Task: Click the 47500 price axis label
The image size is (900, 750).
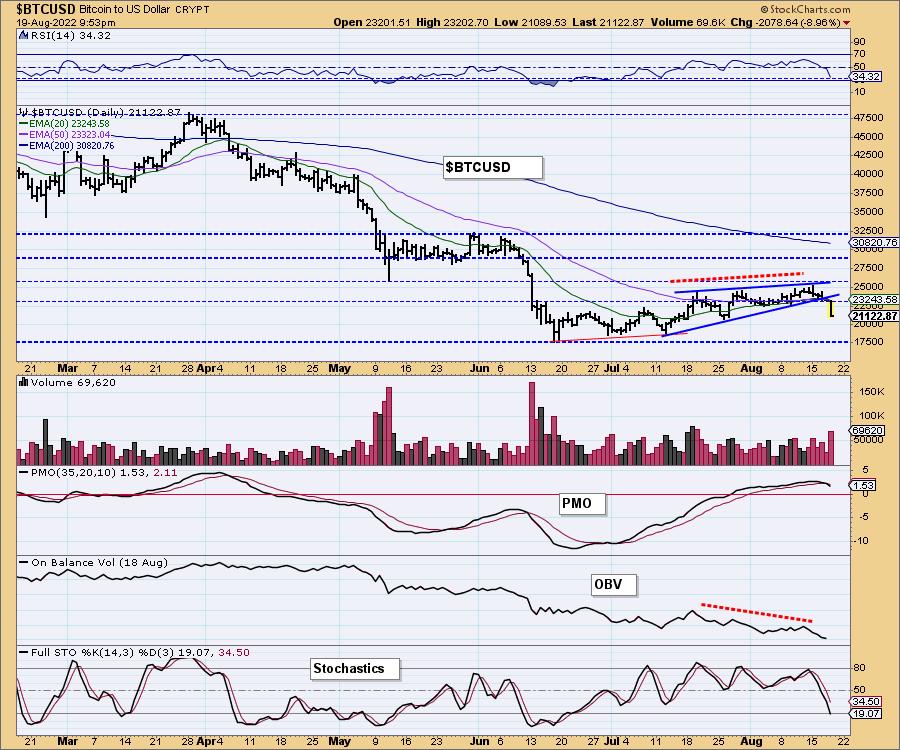Action: point(868,118)
